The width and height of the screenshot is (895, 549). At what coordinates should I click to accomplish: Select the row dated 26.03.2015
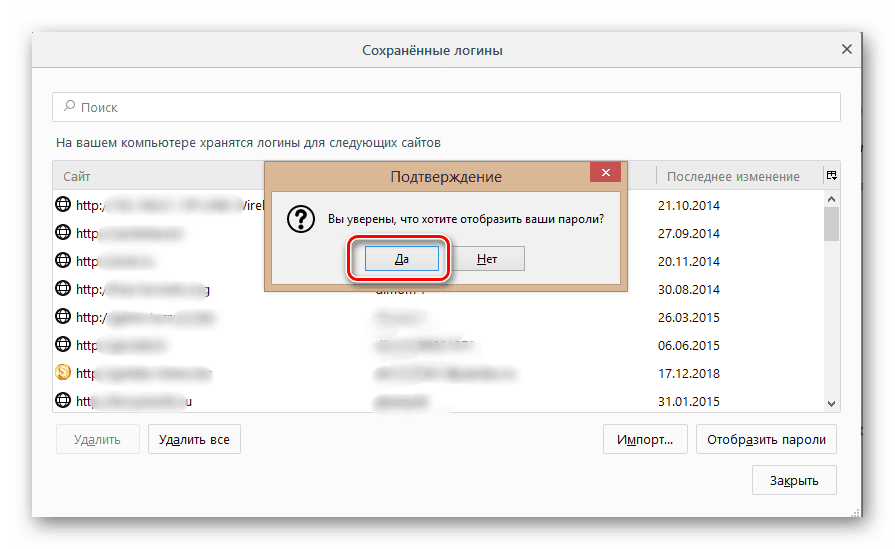(438, 317)
